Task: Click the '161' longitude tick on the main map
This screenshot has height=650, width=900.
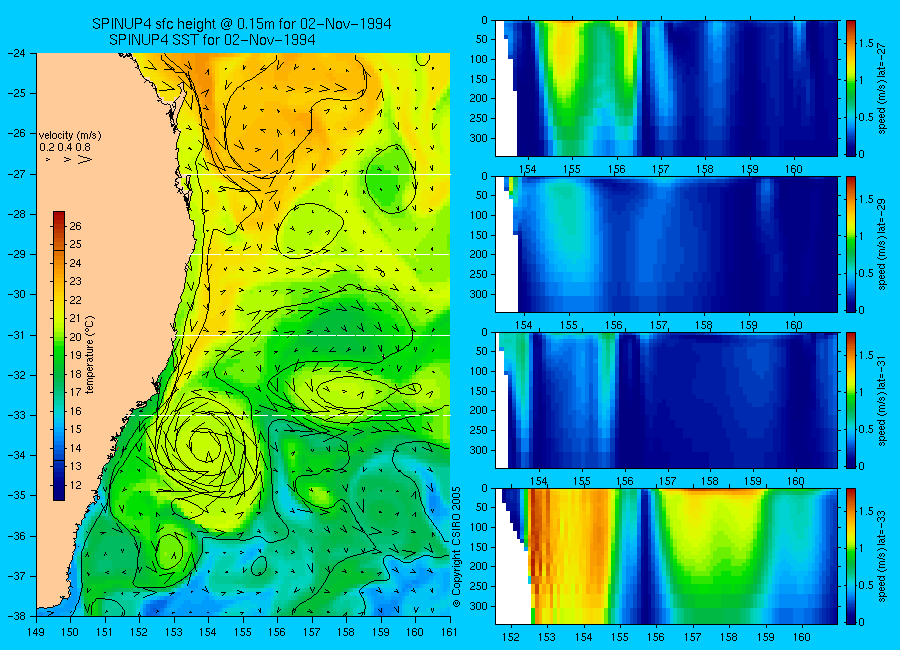Action: click(449, 632)
